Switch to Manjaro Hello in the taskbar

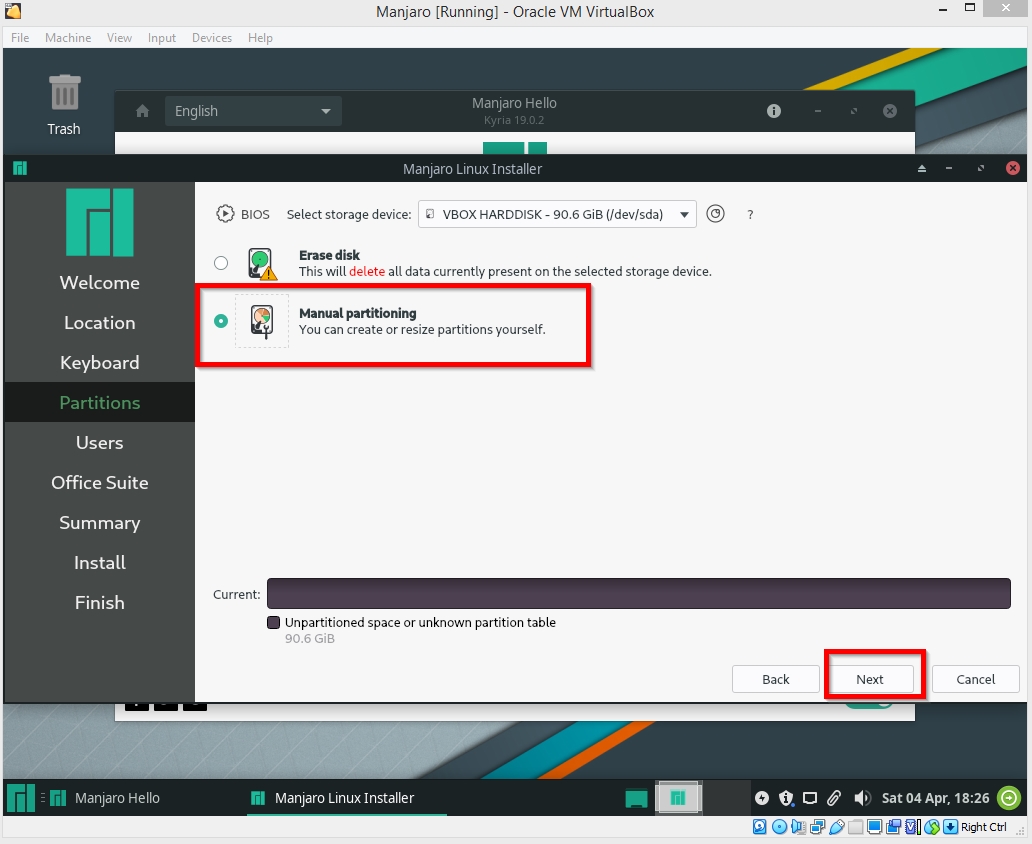[x=105, y=798]
